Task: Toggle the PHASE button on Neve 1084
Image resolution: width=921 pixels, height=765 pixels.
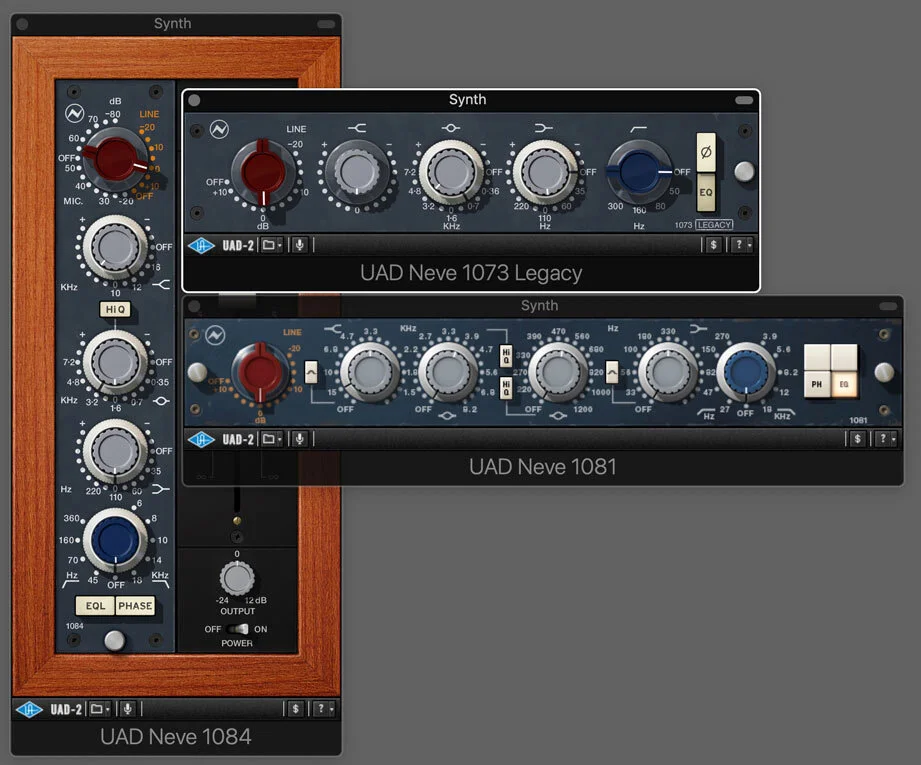Action: click(135, 606)
